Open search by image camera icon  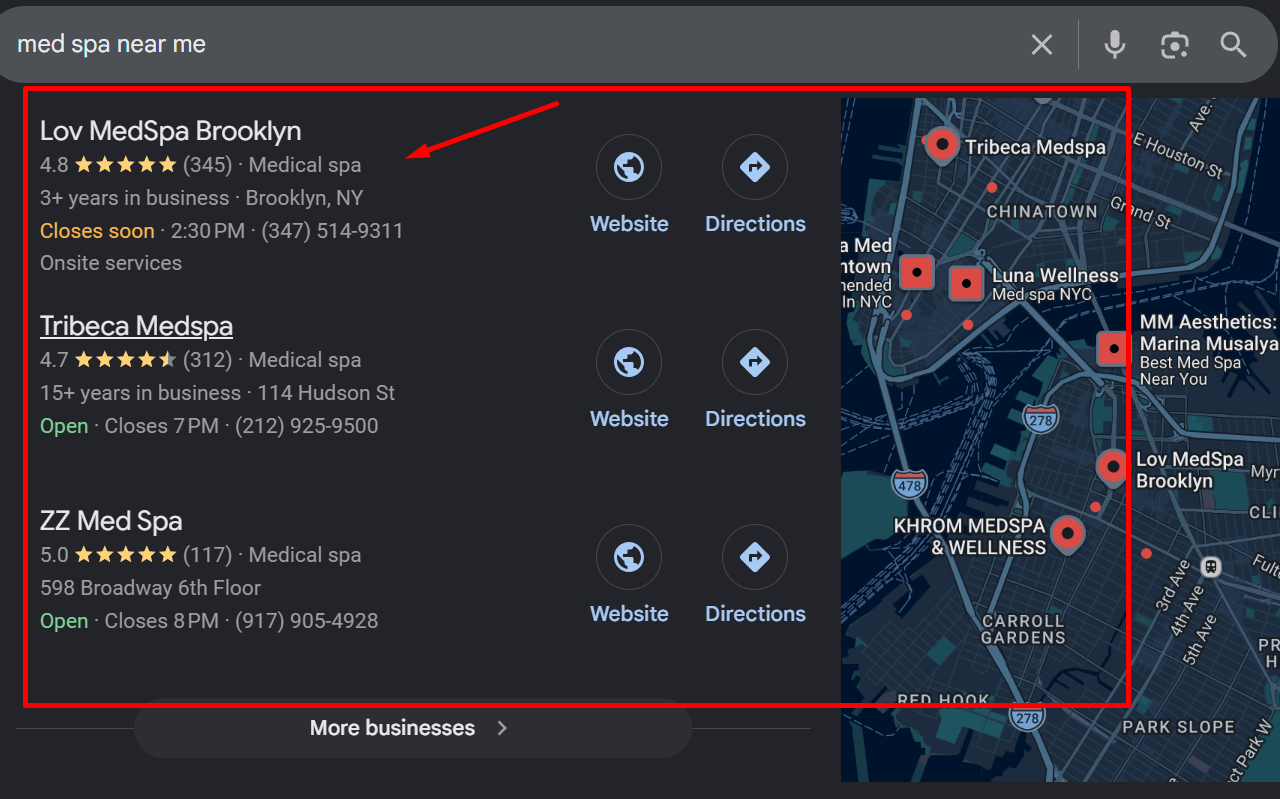(1175, 45)
